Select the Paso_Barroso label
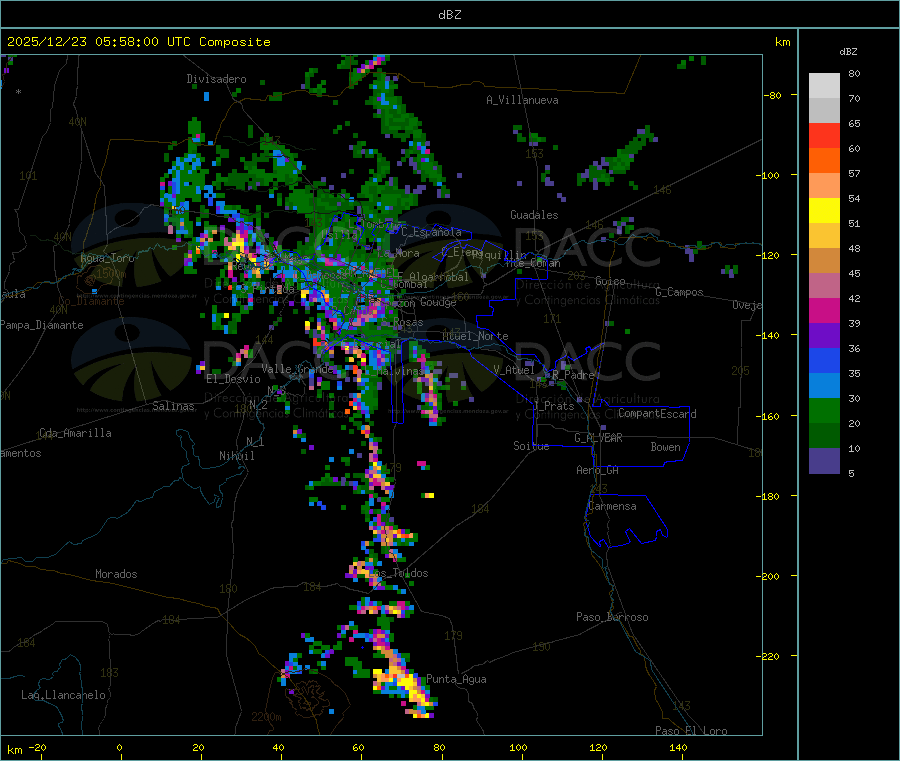900x761 pixels. (x=612, y=617)
